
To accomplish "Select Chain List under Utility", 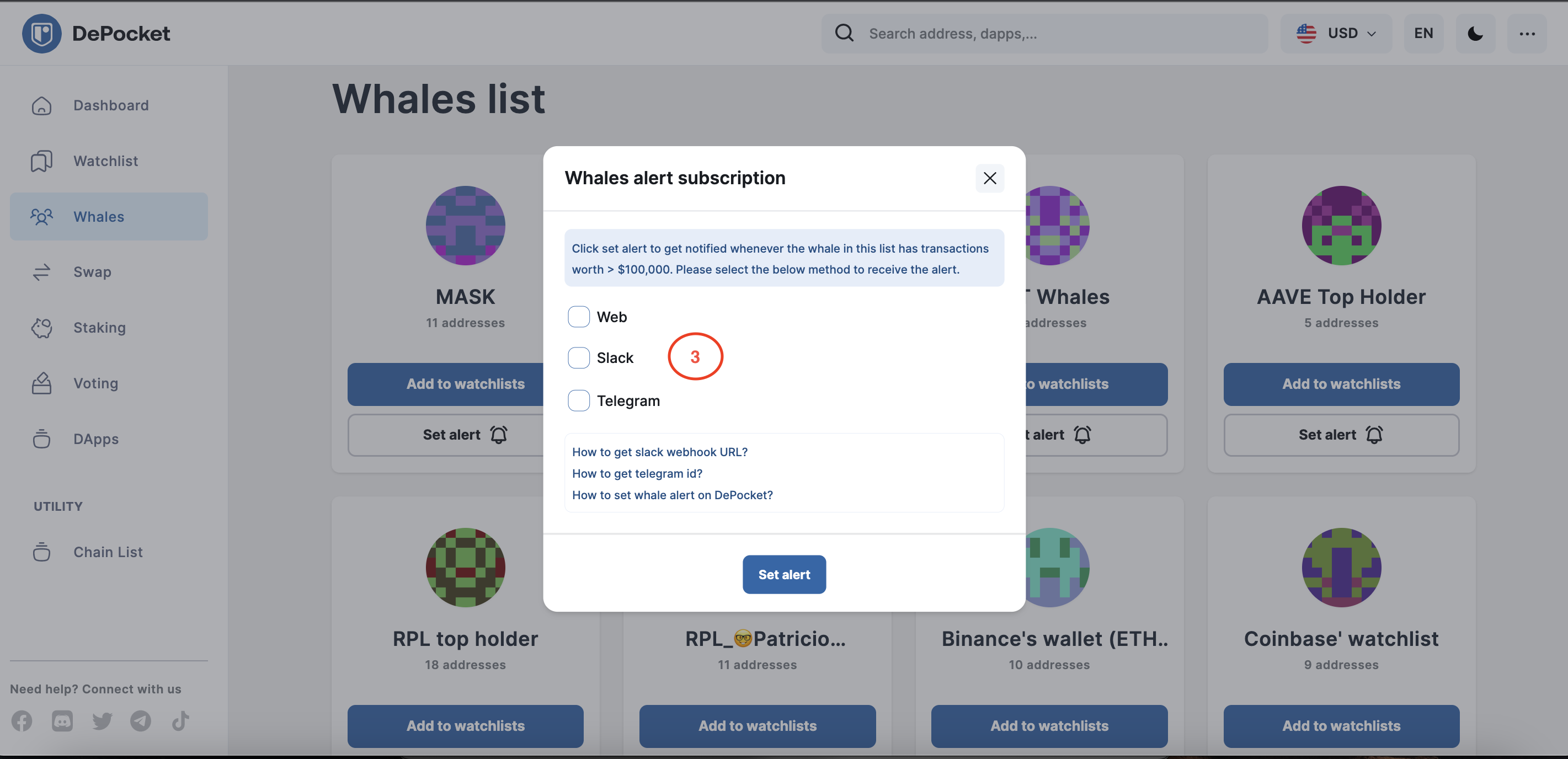I will [108, 552].
